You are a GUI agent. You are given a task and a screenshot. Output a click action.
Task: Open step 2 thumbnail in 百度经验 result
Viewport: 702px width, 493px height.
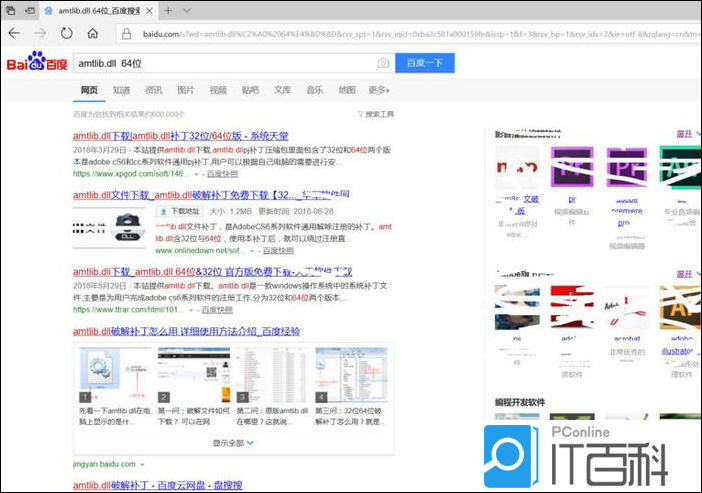194,375
